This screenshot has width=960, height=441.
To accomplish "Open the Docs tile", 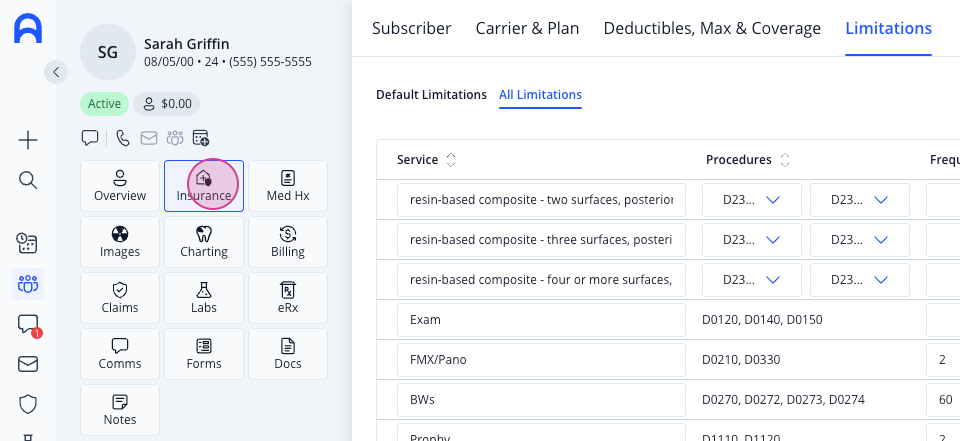I will [x=288, y=354].
